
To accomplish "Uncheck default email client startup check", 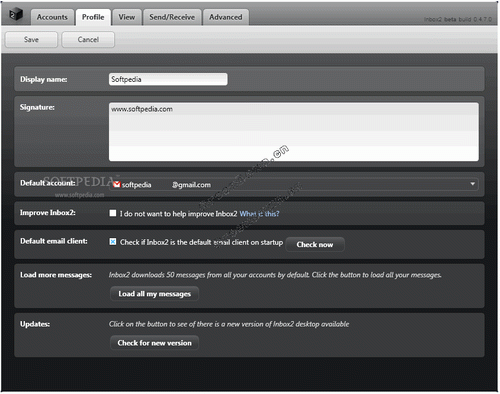I will point(113,242).
